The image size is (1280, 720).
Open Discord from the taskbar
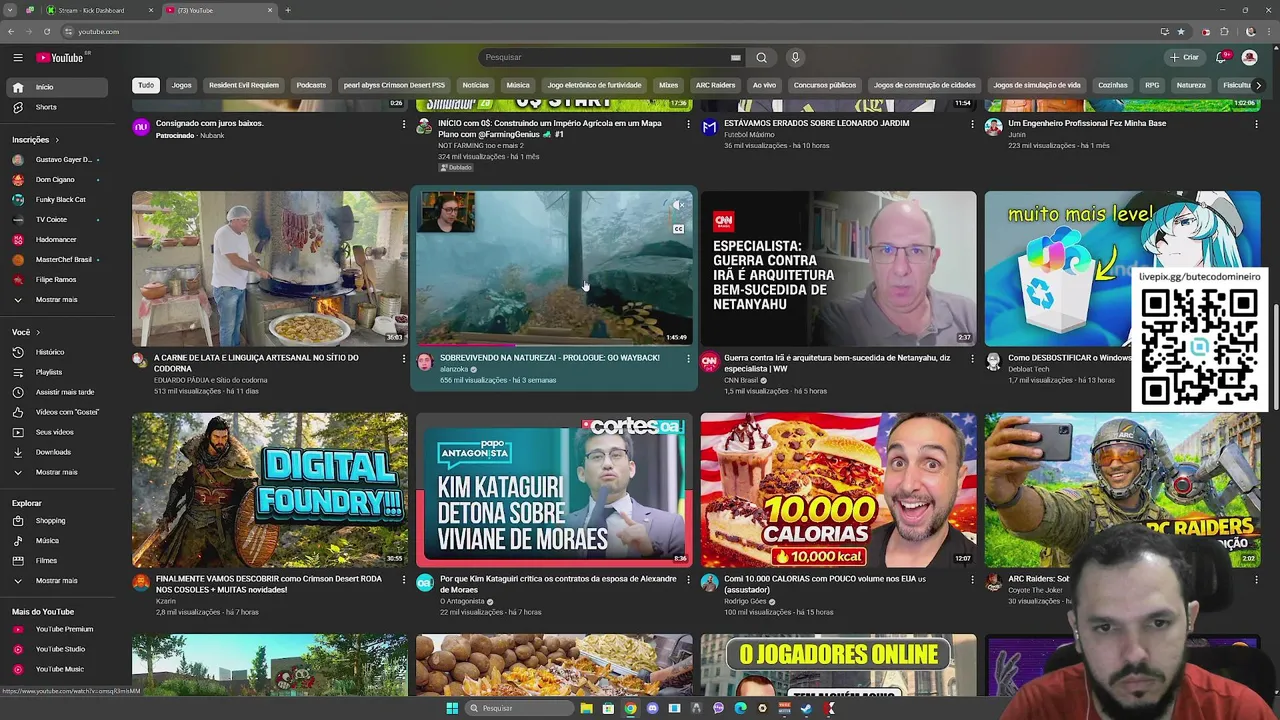coord(652,708)
